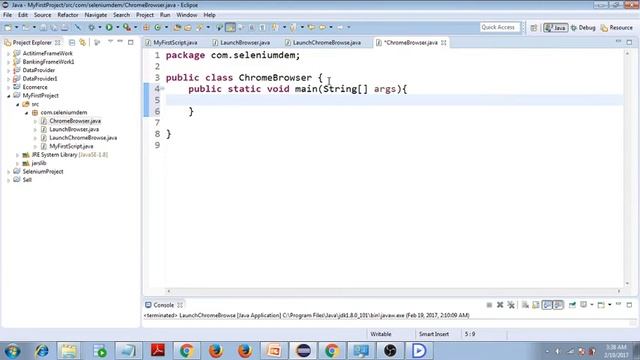Open the Window menu

[187, 15]
